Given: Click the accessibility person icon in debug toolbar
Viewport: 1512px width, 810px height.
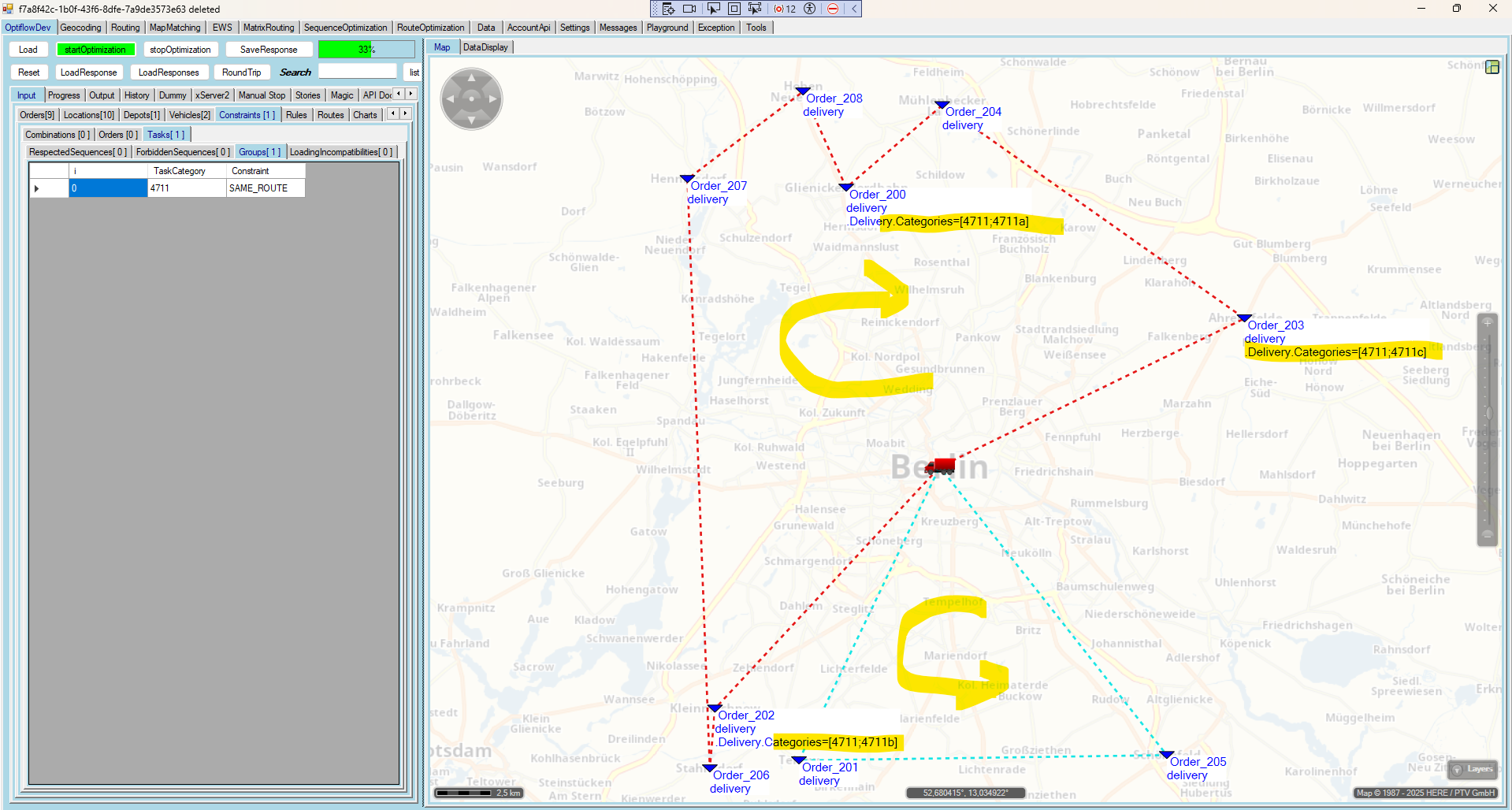Looking at the screenshot, I should pyautogui.click(x=809, y=9).
